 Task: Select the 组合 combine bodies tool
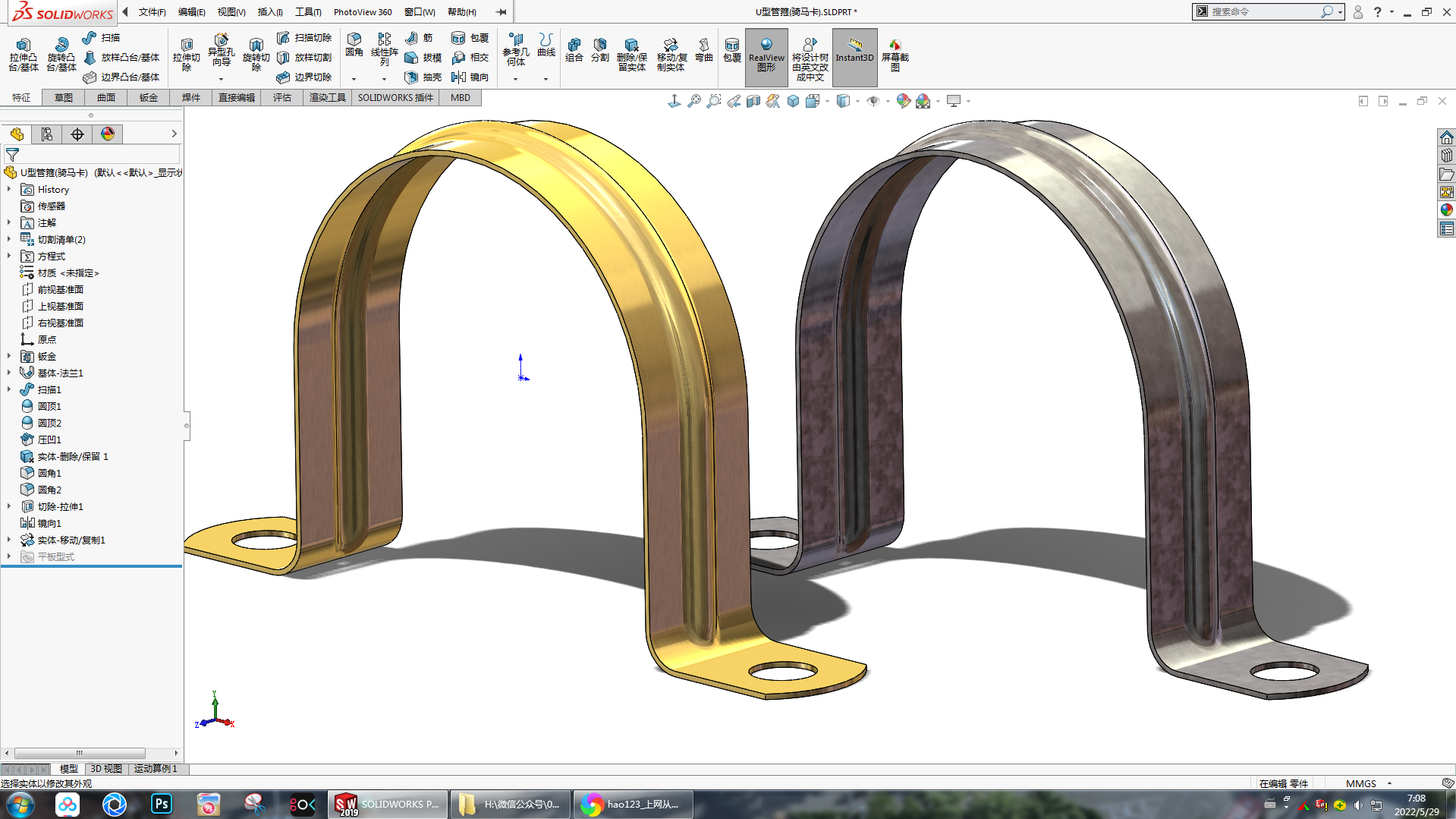click(574, 50)
